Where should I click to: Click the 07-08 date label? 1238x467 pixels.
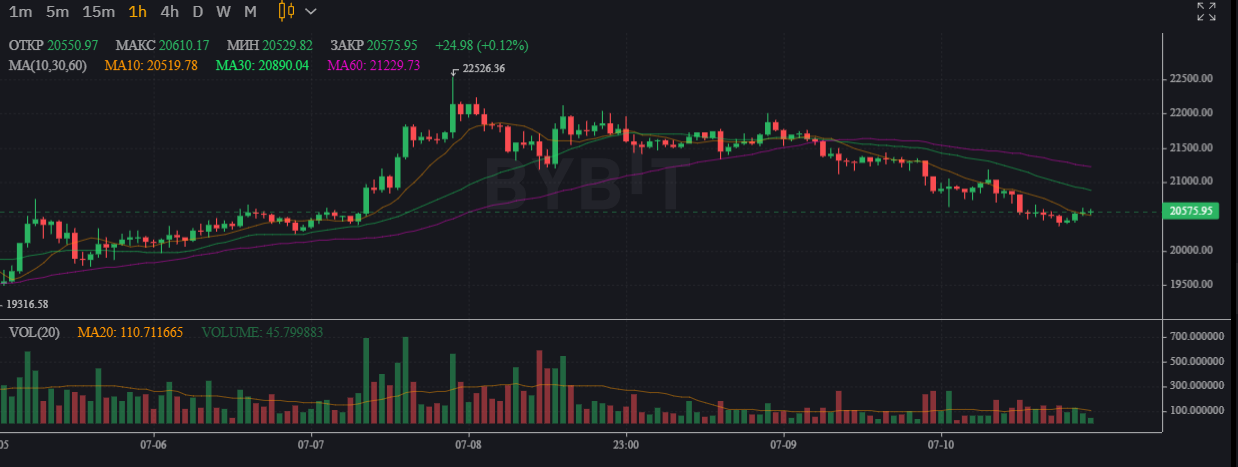click(x=468, y=443)
